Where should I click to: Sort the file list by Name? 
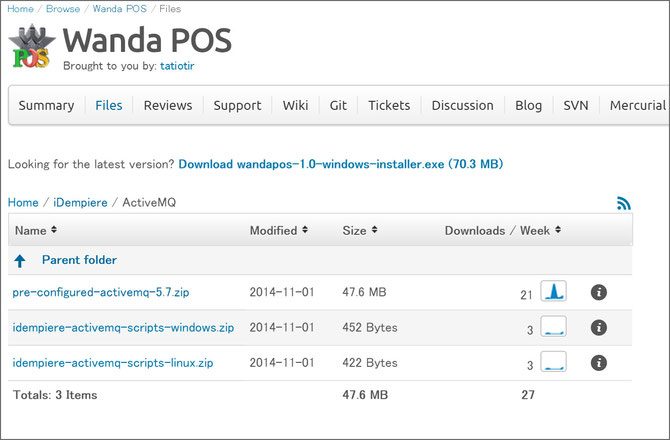coord(35,230)
